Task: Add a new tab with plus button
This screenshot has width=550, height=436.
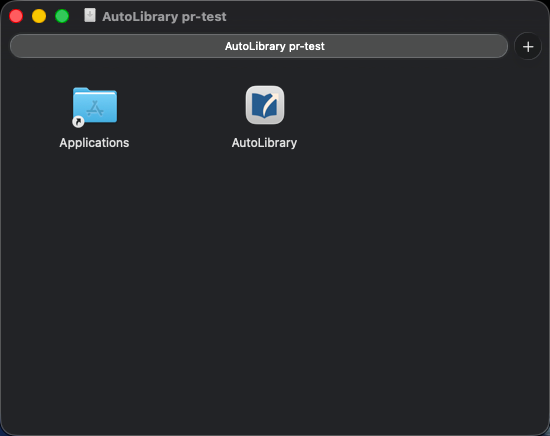Action: (x=528, y=46)
